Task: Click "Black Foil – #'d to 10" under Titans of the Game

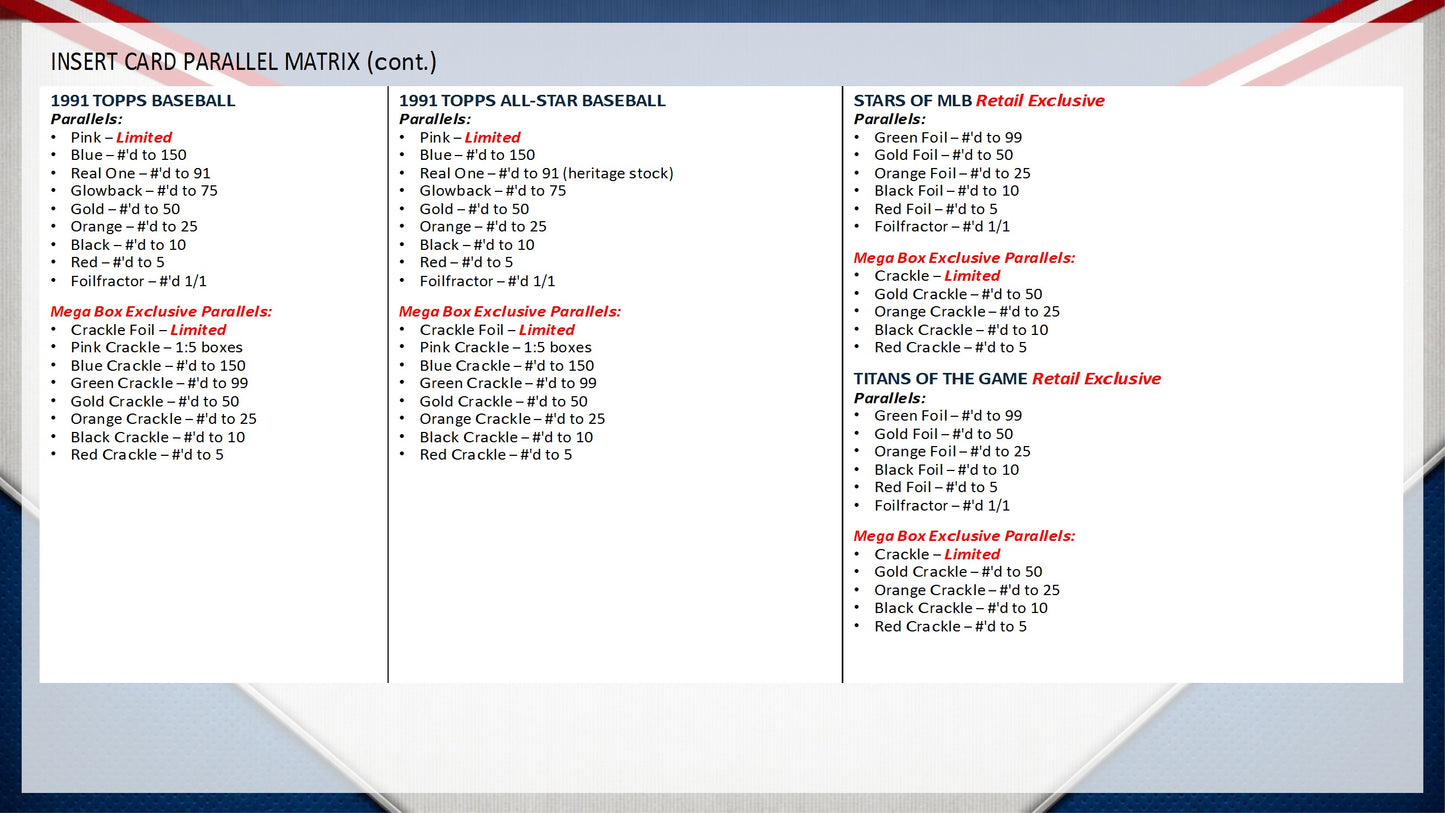Action: 947,470
